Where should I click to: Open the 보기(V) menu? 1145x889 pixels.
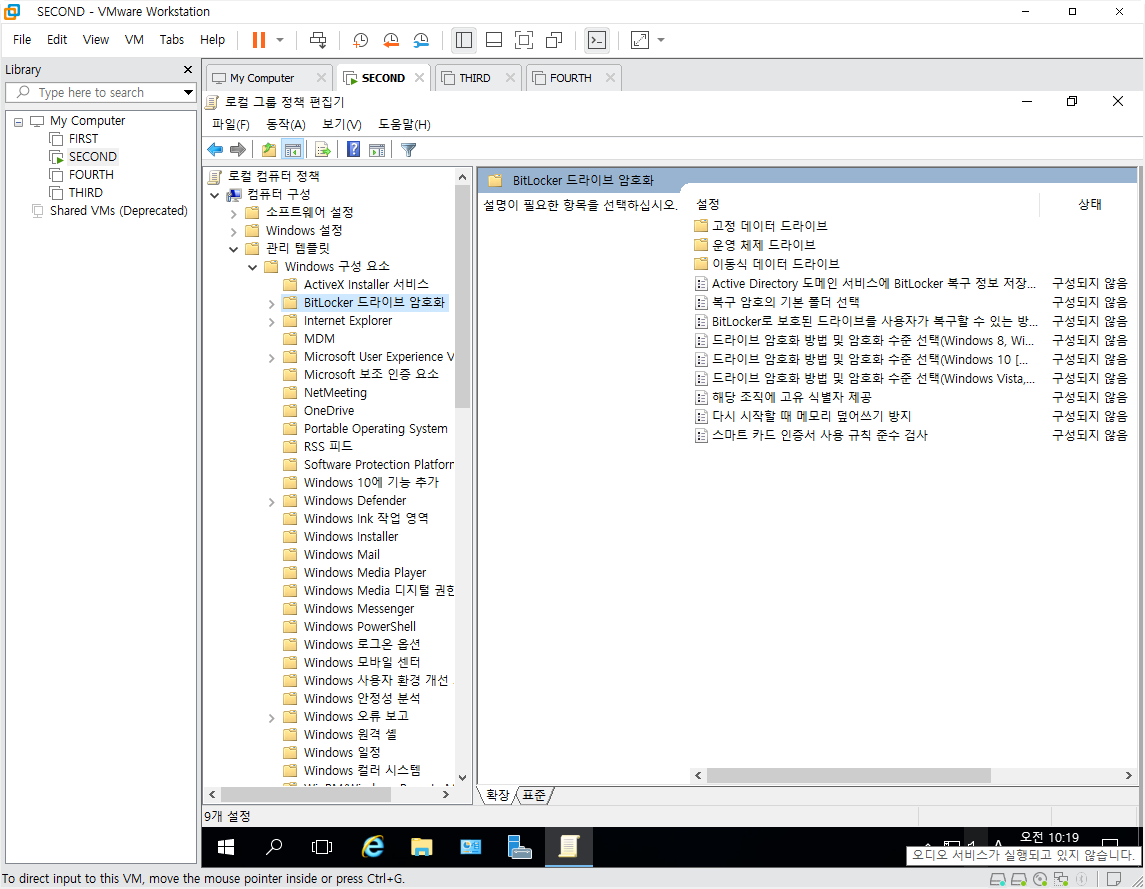342,125
